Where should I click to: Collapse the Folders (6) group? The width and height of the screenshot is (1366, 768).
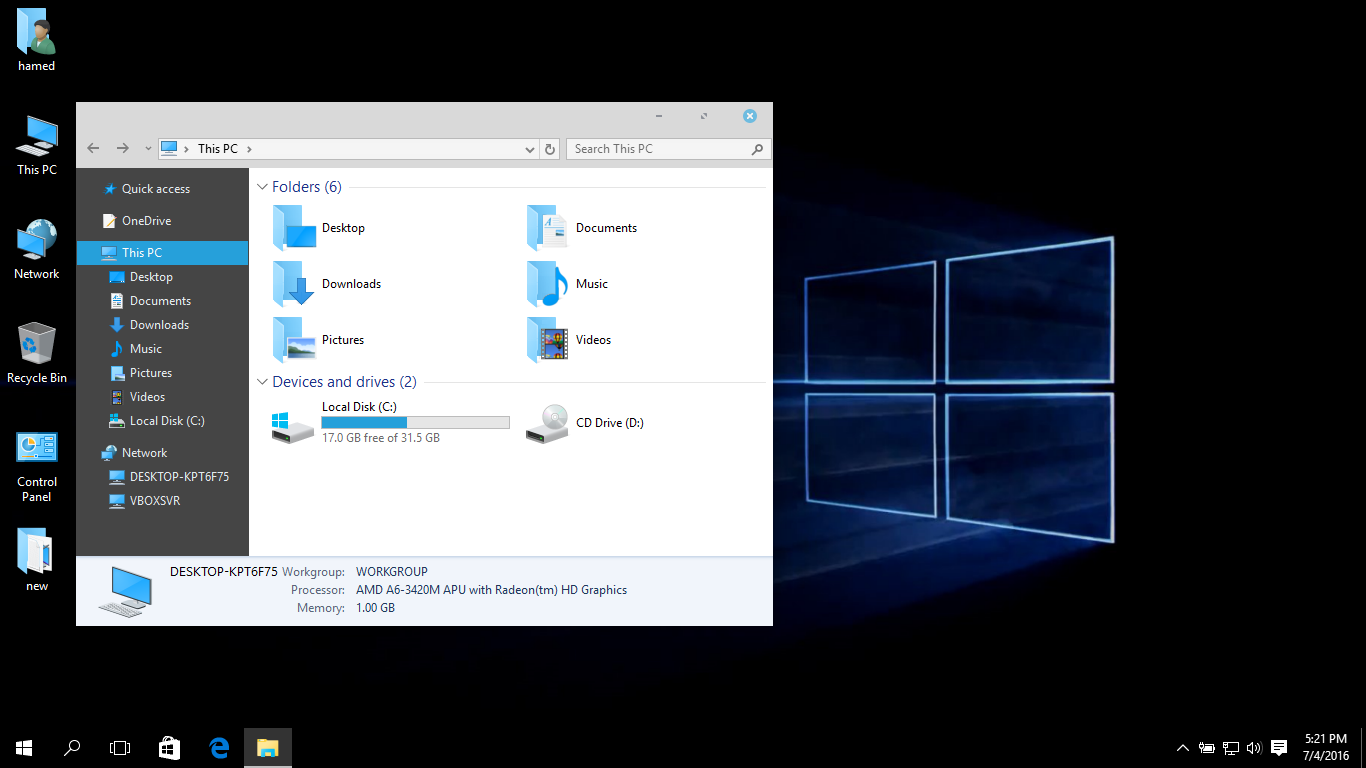tap(262, 187)
